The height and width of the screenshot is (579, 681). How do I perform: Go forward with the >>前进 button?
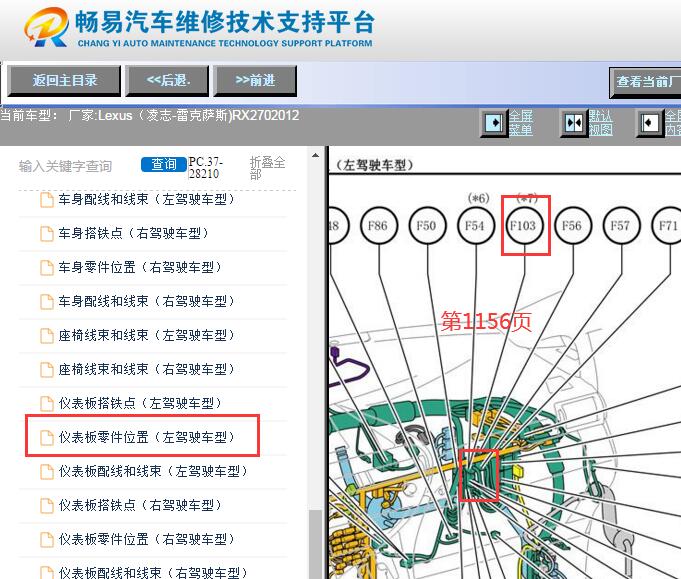point(255,81)
